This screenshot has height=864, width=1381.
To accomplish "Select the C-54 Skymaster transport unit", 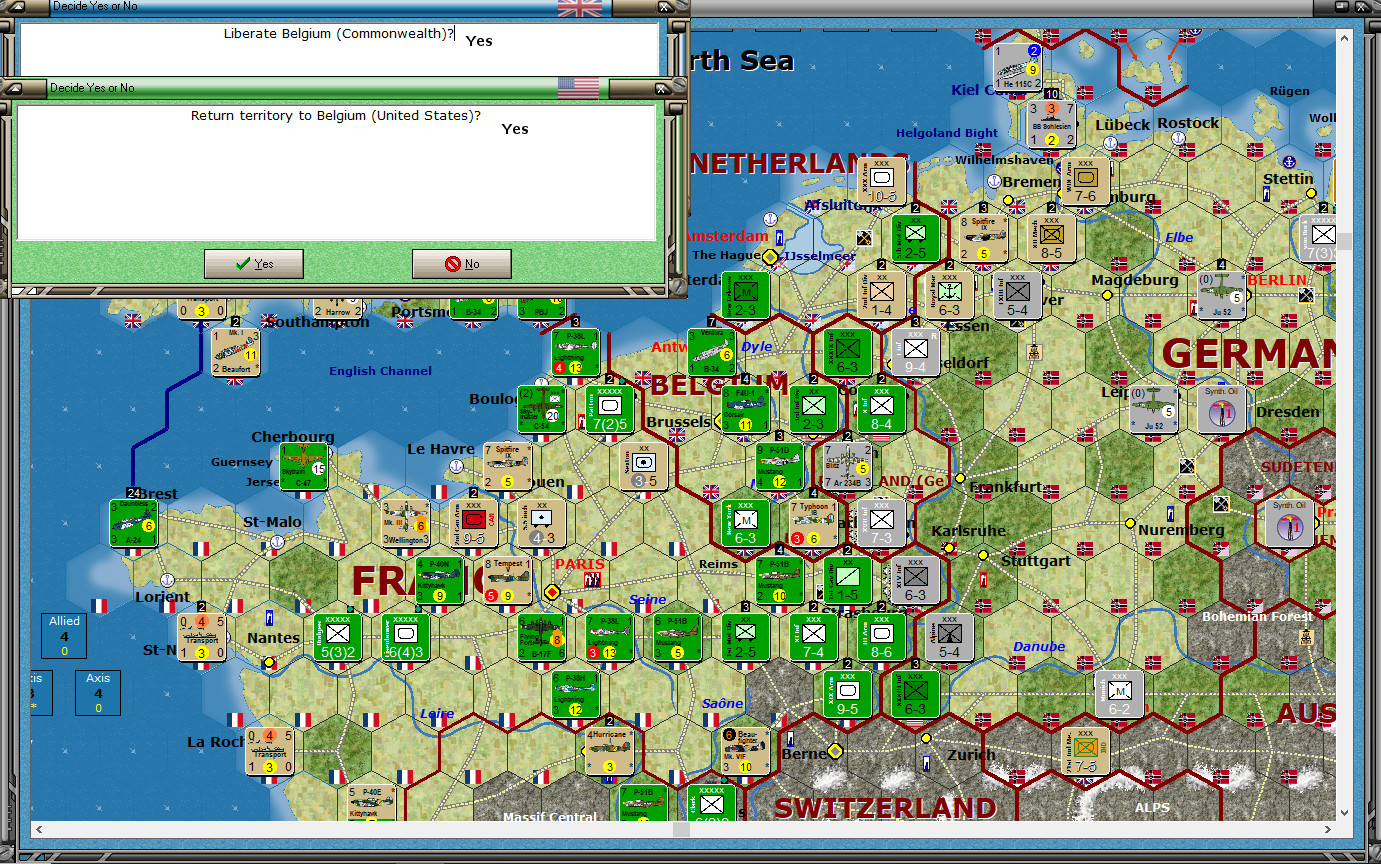I will point(542,409).
